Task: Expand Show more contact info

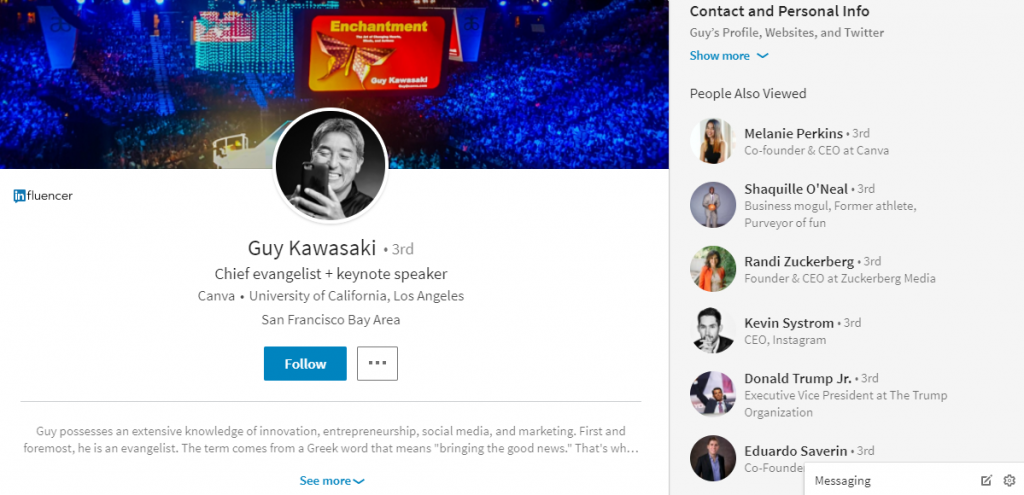Action: tap(729, 56)
